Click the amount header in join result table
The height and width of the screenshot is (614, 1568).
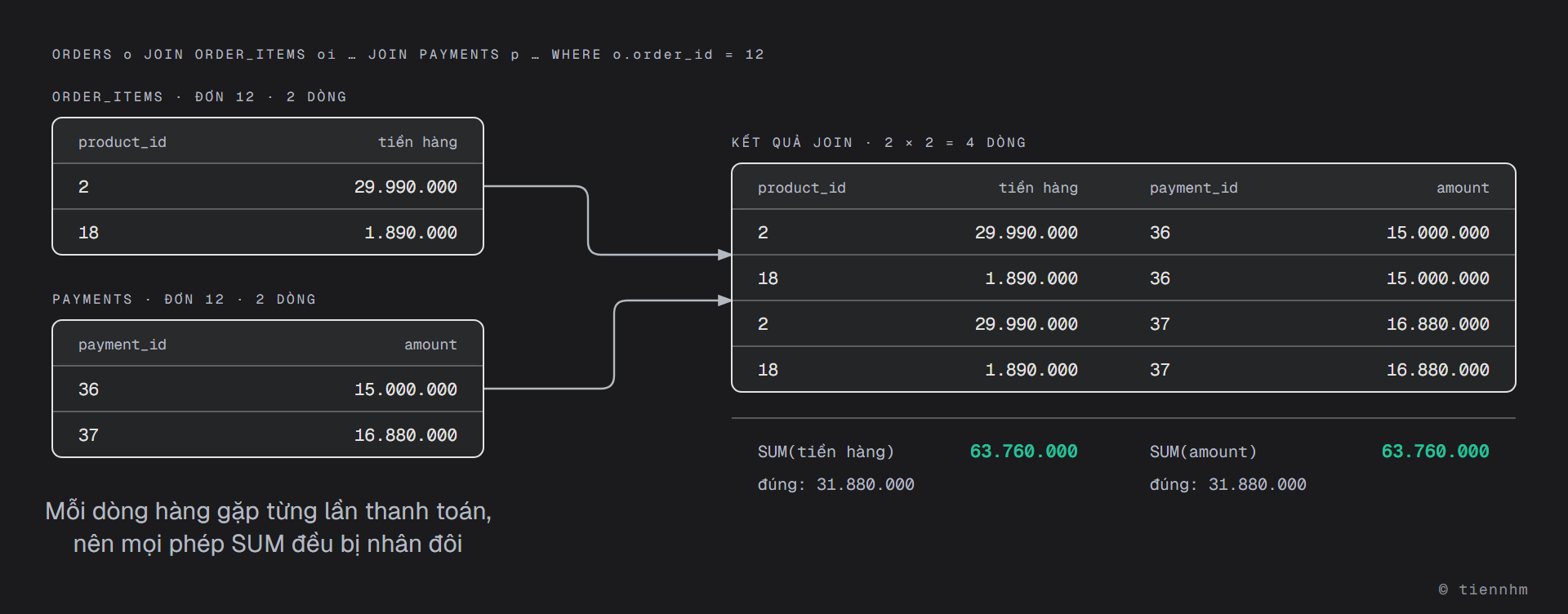1463,188
